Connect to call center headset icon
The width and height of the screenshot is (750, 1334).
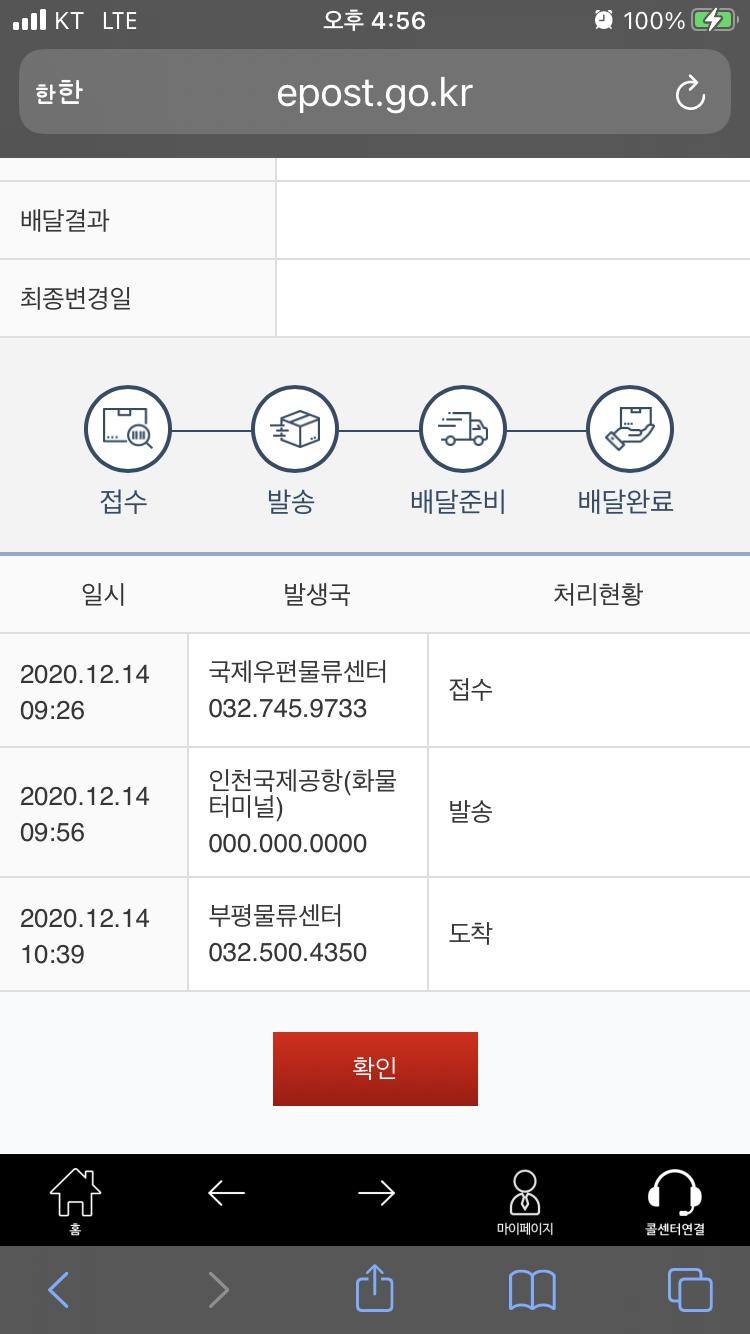tap(675, 1200)
